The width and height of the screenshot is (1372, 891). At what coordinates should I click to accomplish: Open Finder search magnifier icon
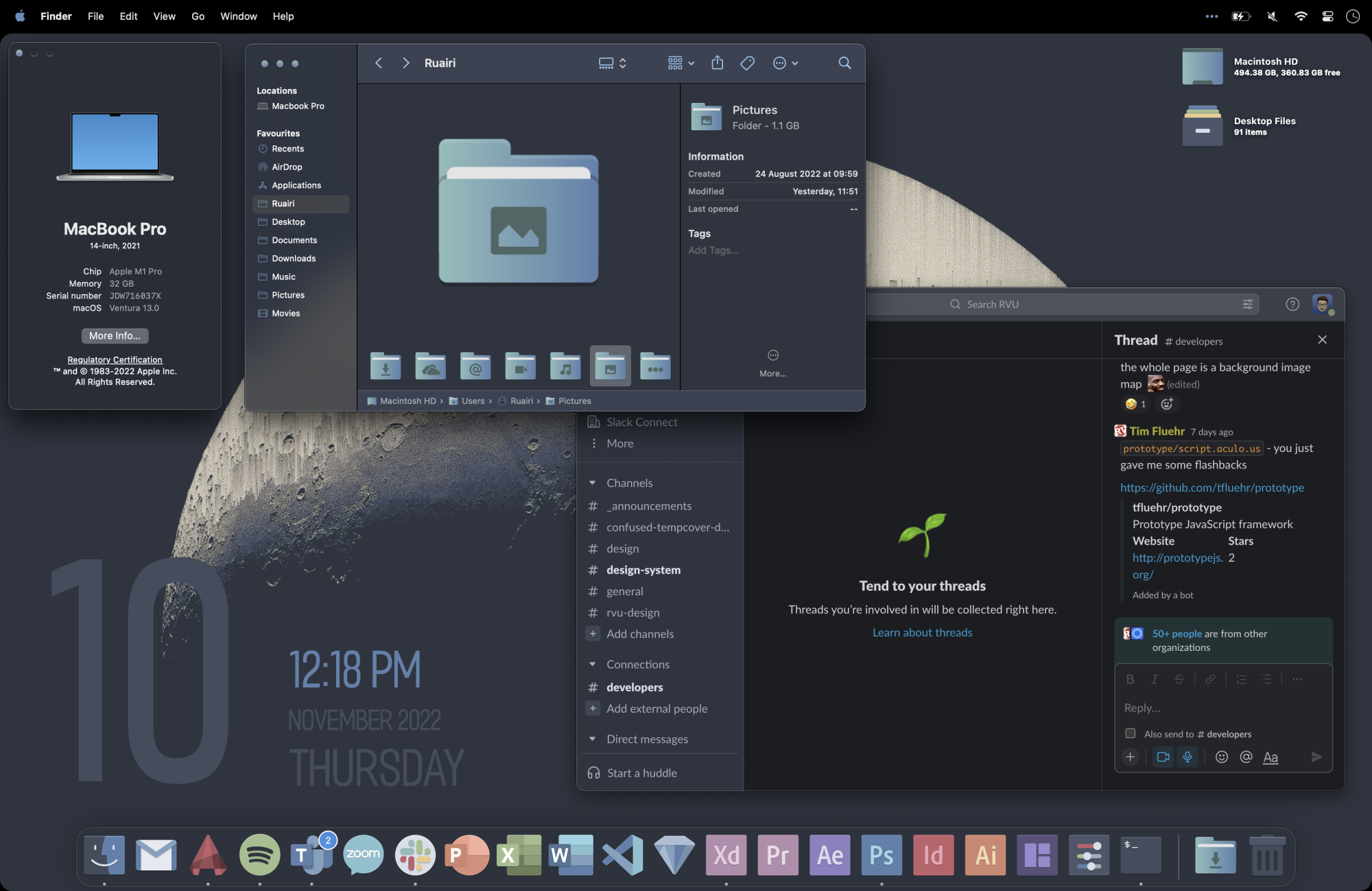[844, 63]
